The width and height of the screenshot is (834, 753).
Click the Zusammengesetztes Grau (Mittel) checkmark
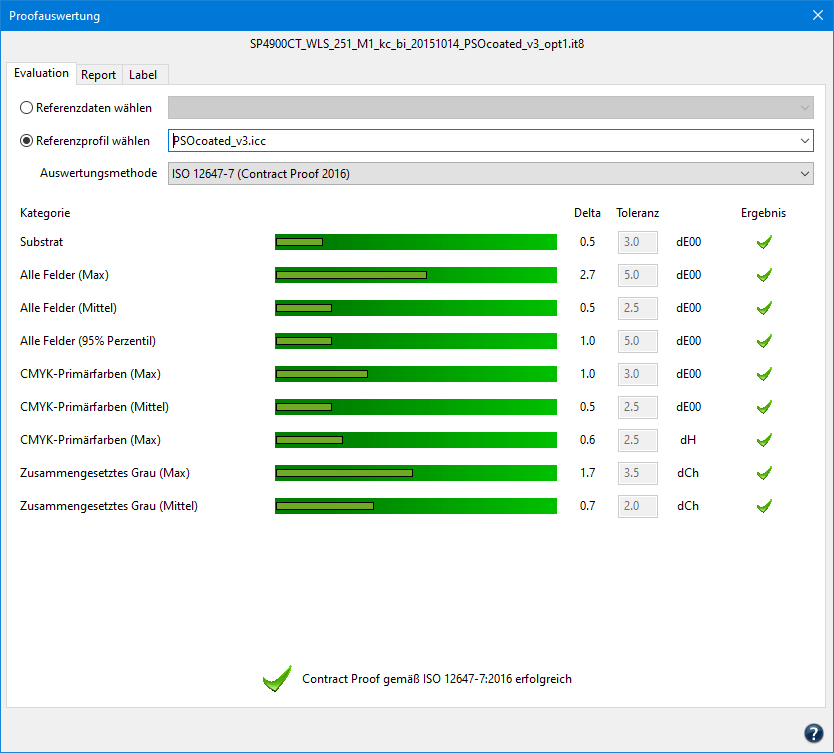coord(764,506)
